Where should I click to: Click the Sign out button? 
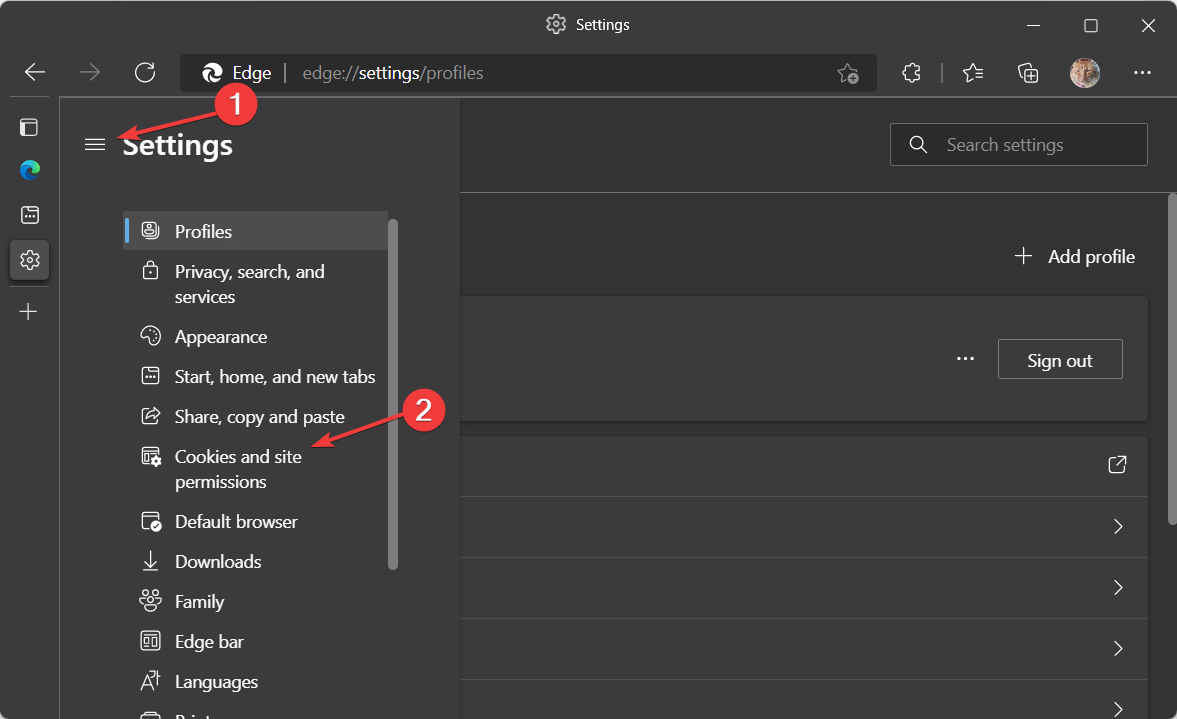(x=1060, y=360)
